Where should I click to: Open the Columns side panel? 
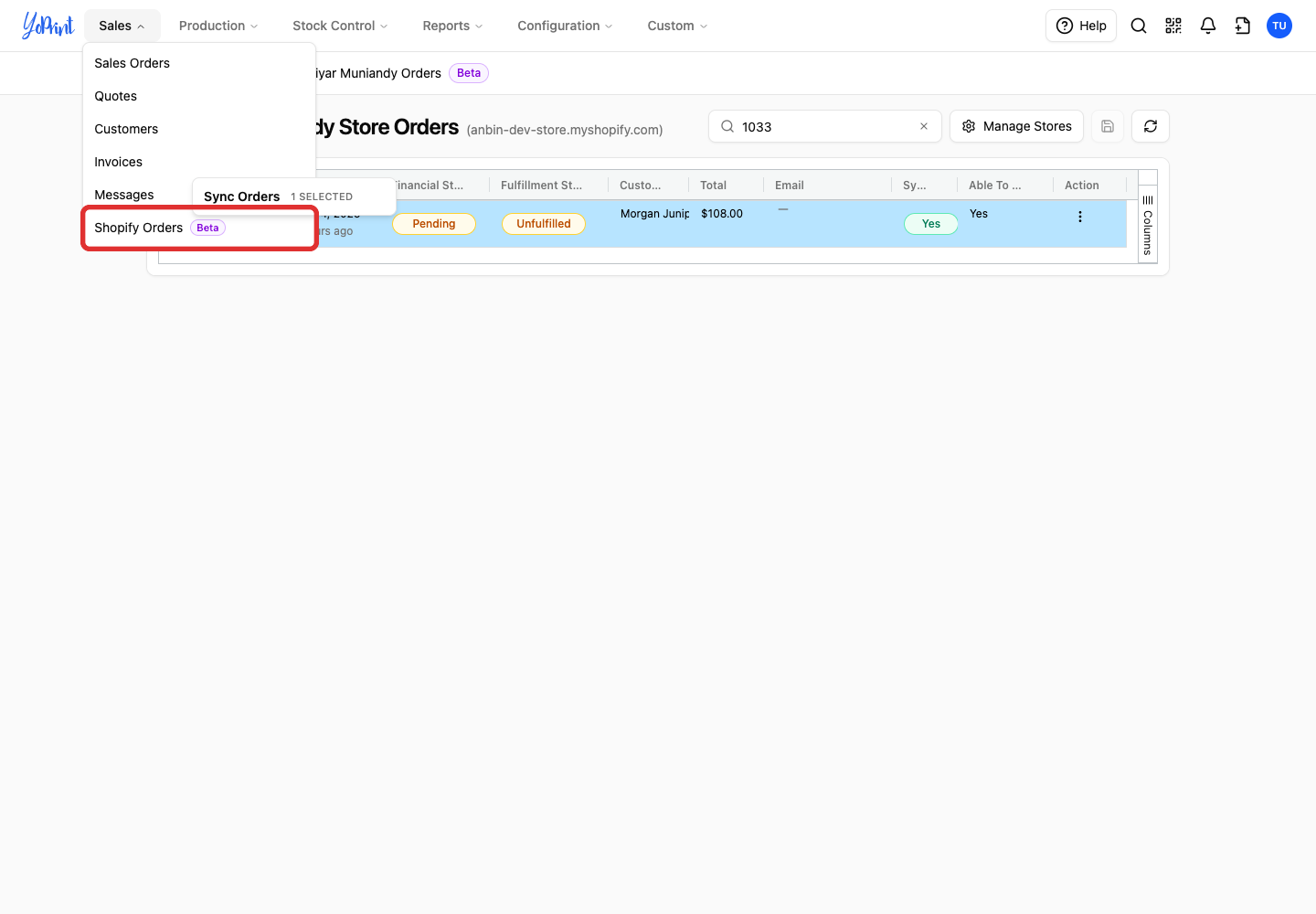tap(1148, 225)
